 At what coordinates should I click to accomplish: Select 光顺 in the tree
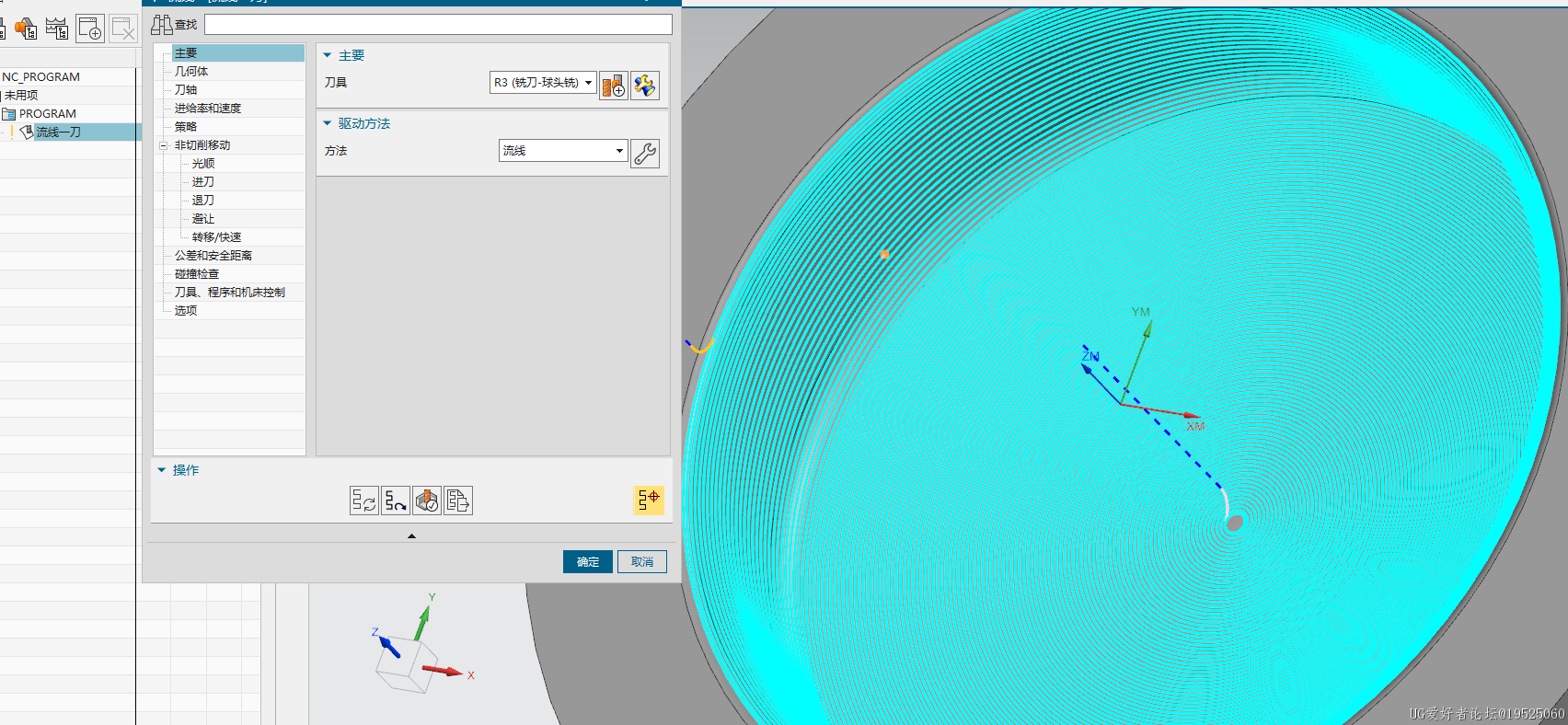click(x=203, y=164)
